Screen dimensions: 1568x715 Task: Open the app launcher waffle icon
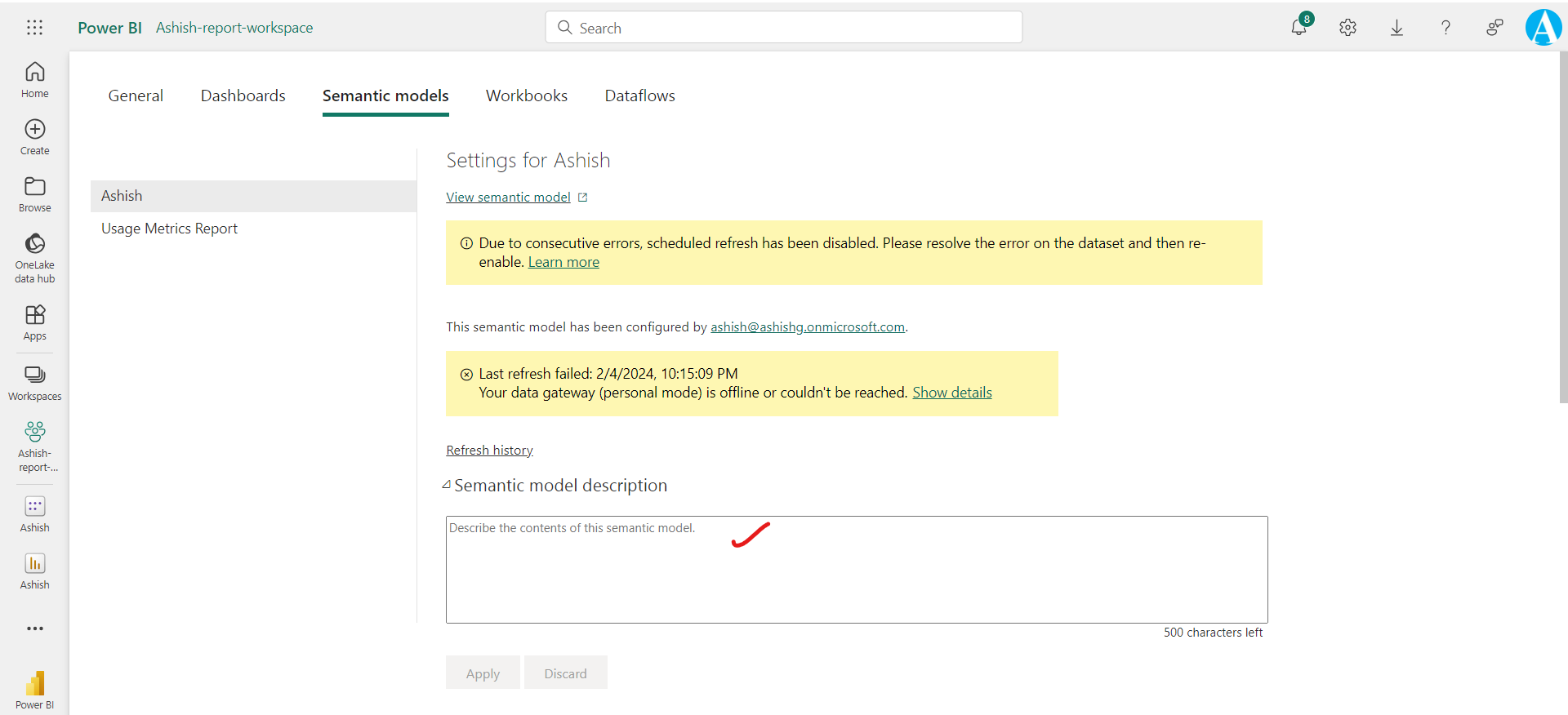coord(34,28)
